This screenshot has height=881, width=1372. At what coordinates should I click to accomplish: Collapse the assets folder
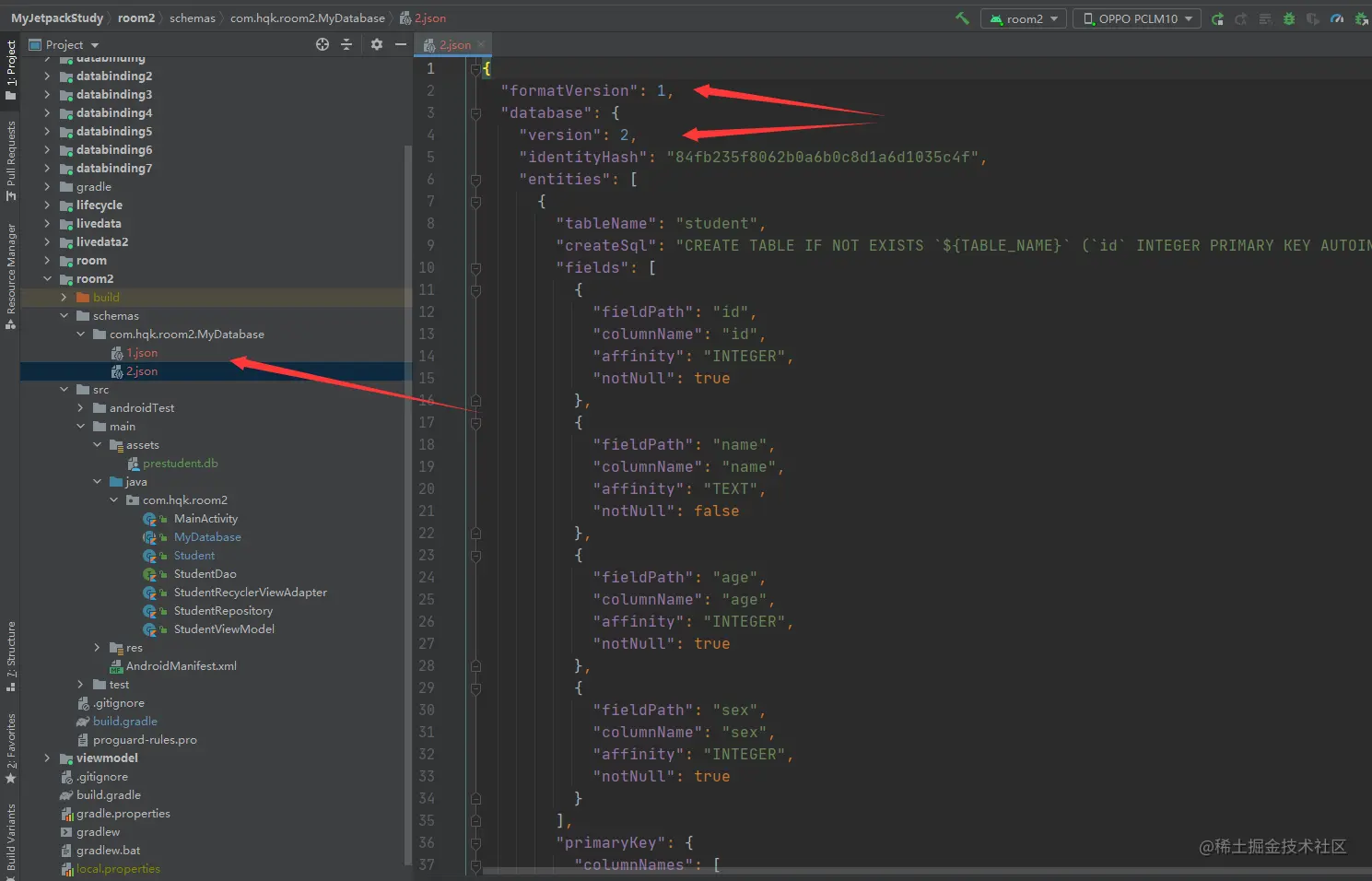pyautogui.click(x=97, y=445)
